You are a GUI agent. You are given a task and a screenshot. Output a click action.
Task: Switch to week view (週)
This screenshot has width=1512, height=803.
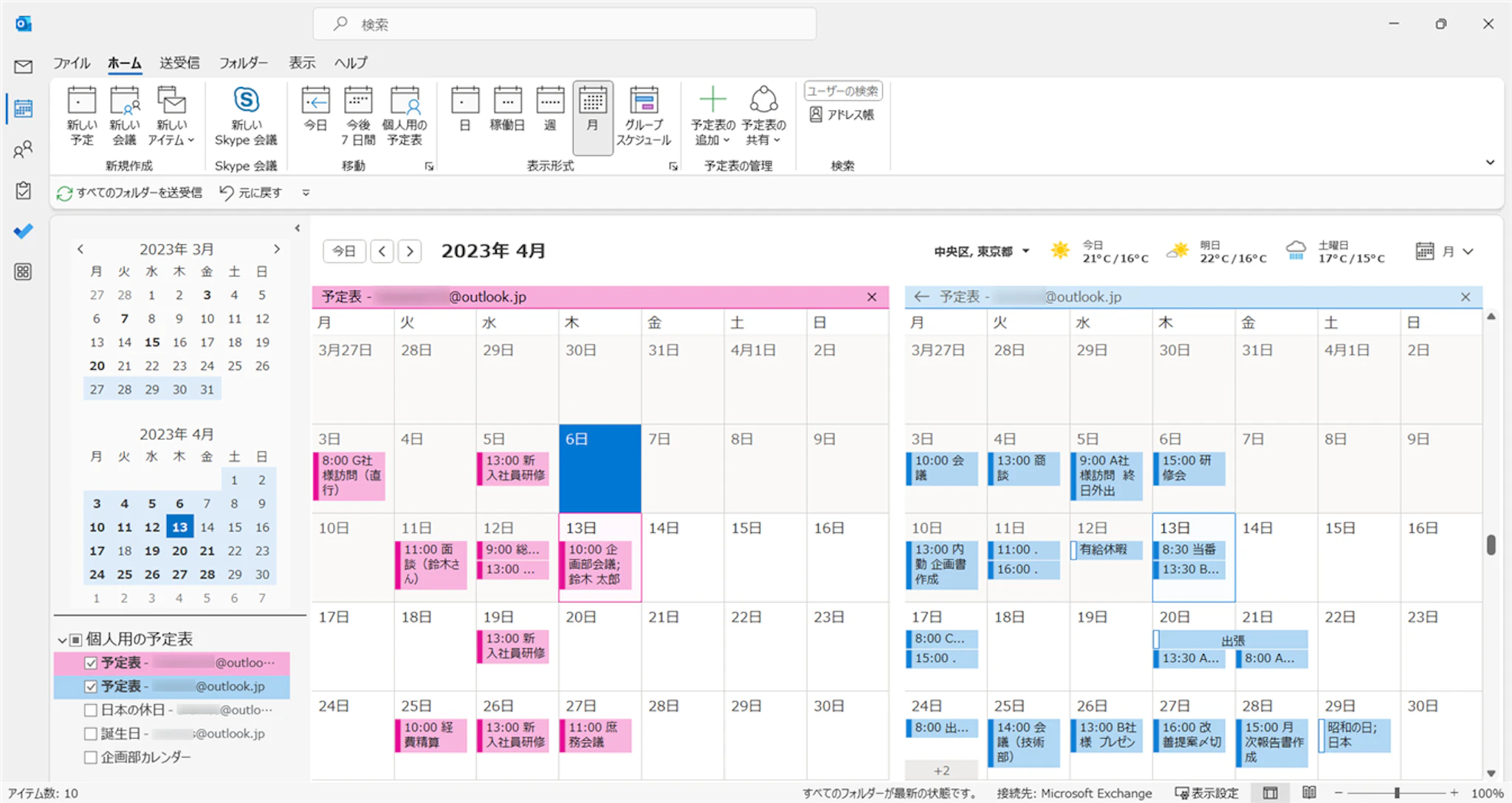tap(550, 116)
